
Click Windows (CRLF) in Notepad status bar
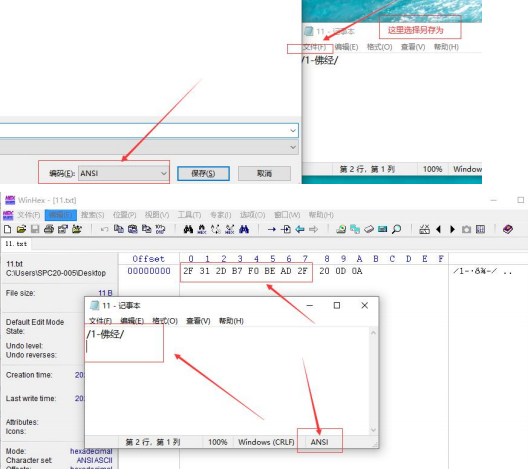coord(266,442)
